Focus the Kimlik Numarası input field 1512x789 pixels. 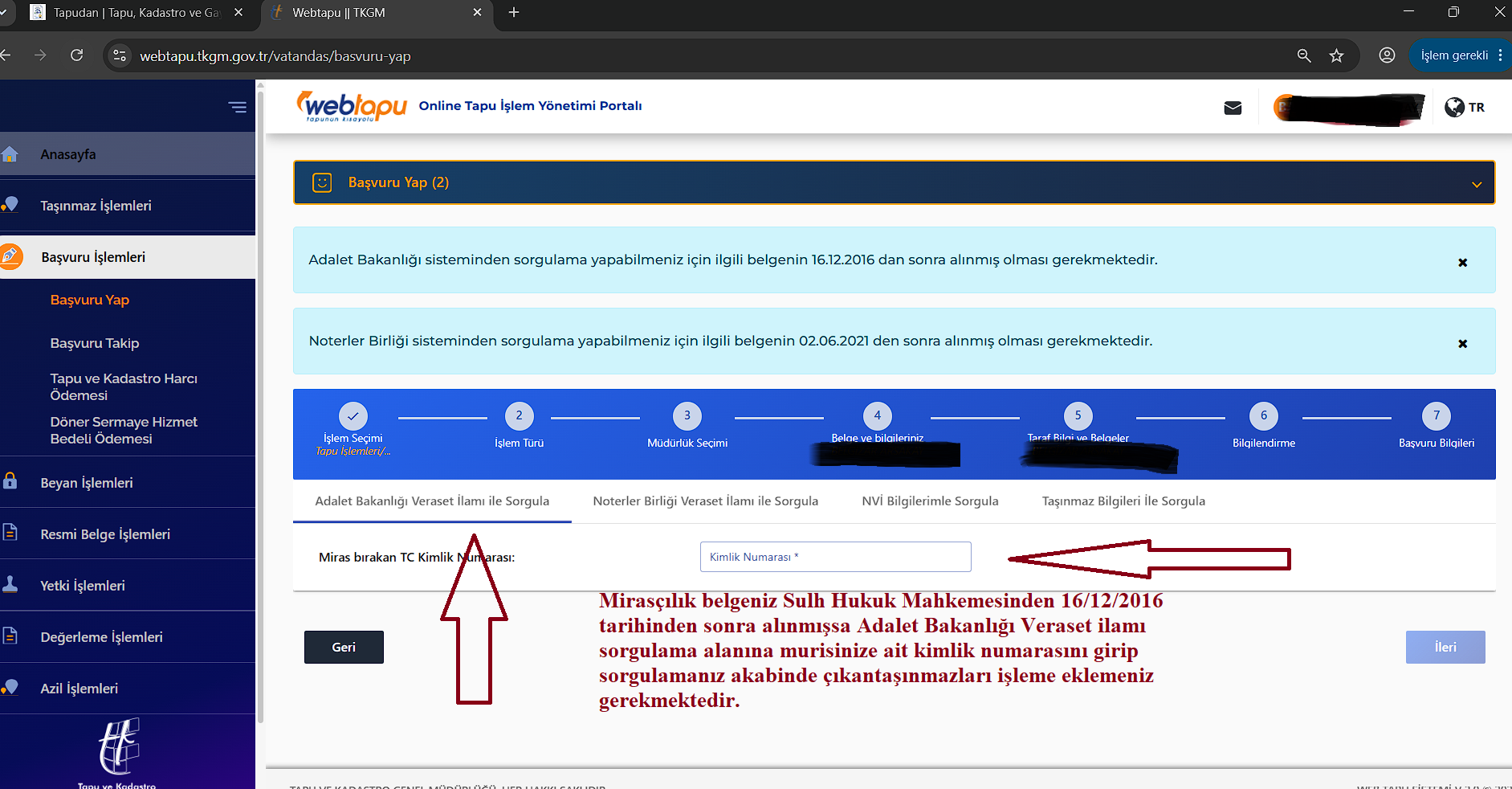pyautogui.click(x=835, y=557)
